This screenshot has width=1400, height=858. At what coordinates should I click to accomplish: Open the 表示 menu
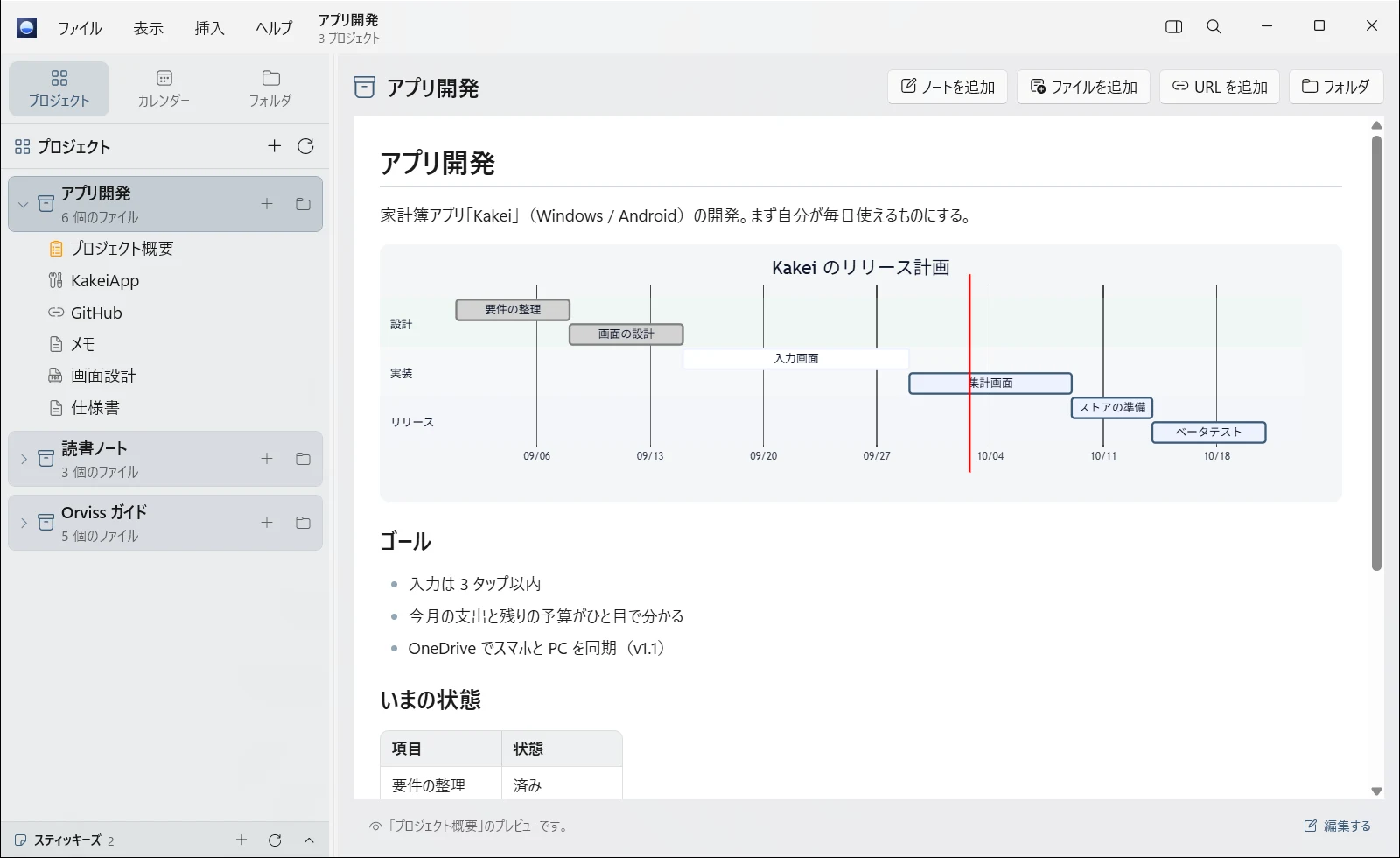(x=148, y=28)
